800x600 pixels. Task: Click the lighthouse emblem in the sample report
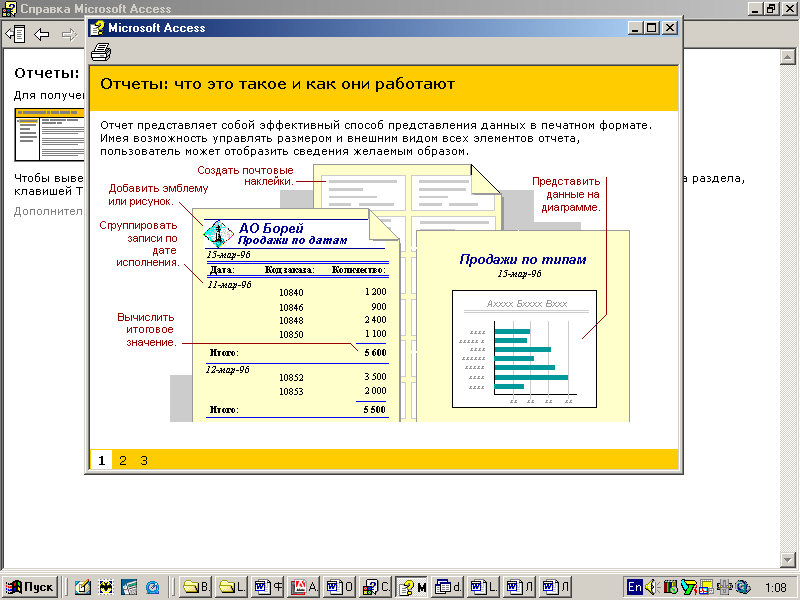tap(219, 234)
